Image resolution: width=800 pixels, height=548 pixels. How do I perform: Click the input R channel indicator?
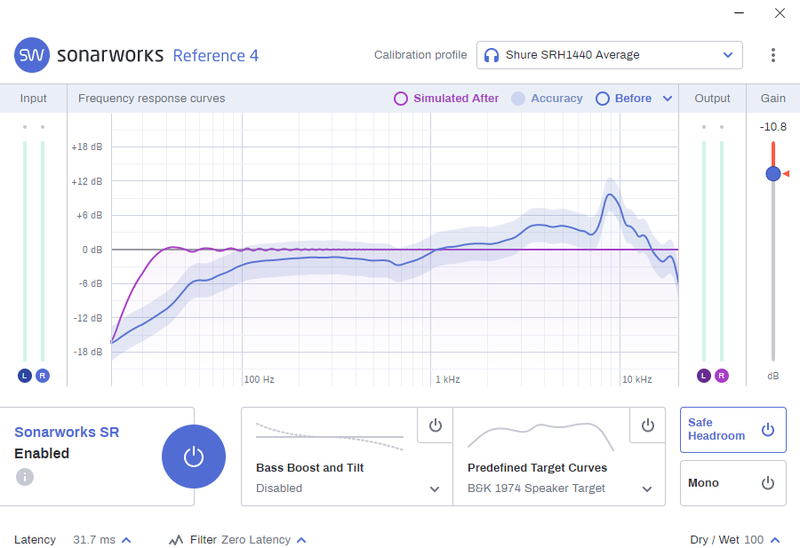(42, 376)
